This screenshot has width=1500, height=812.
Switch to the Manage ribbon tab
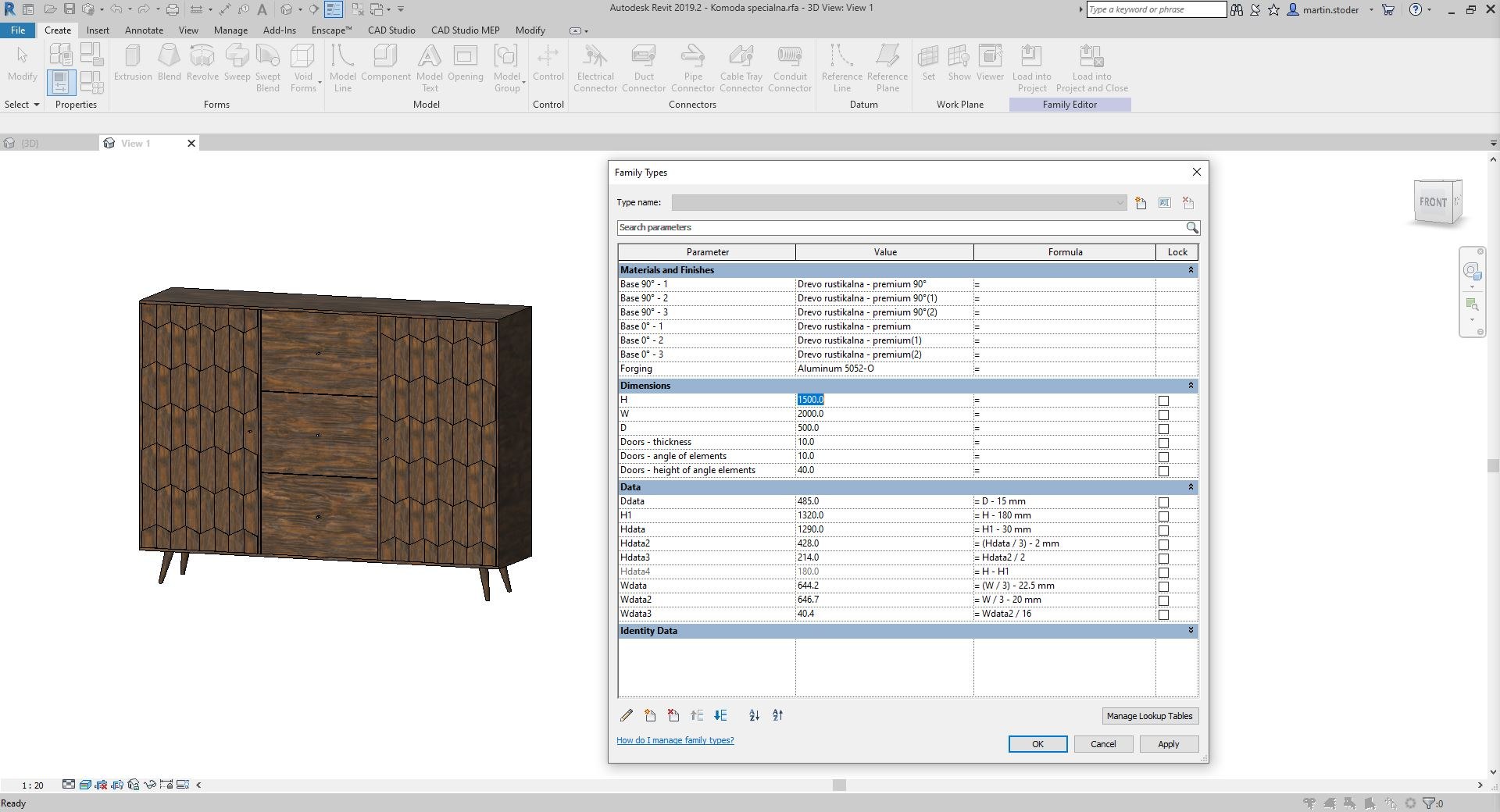click(230, 30)
